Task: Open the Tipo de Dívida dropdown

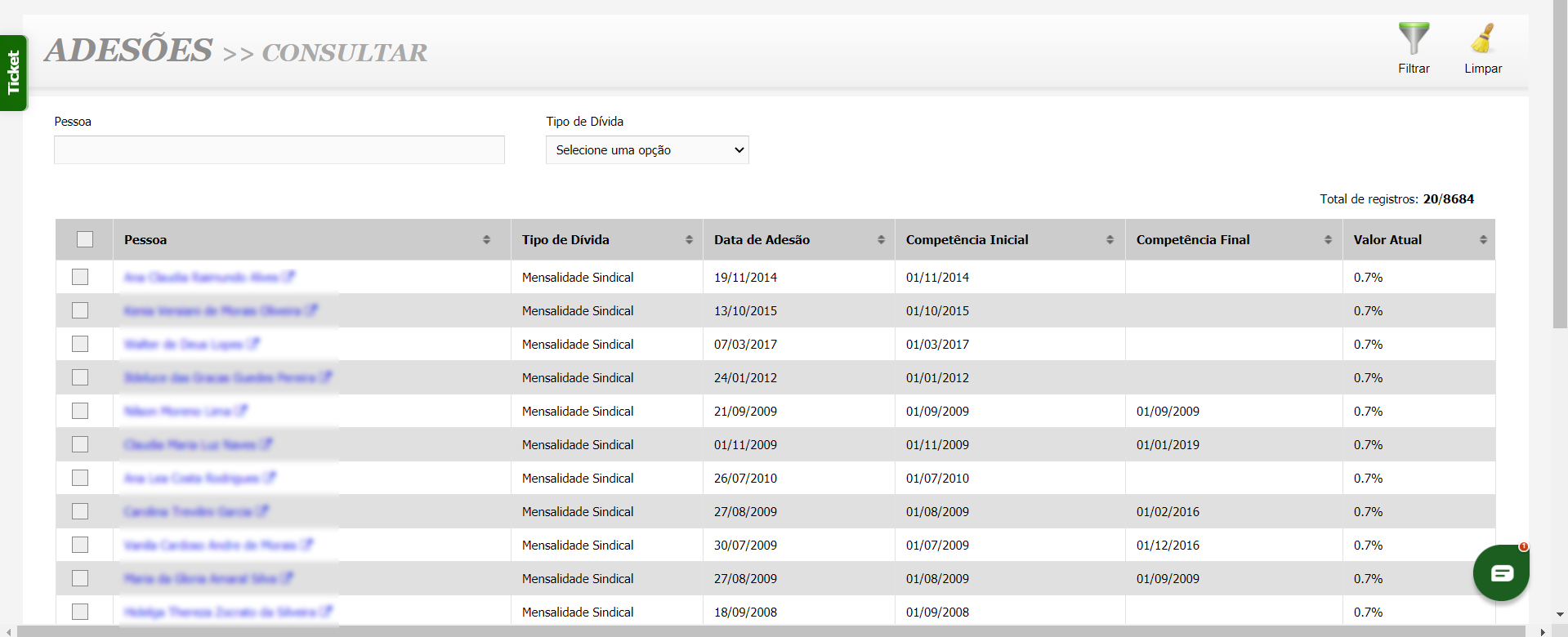Action: [x=647, y=150]
